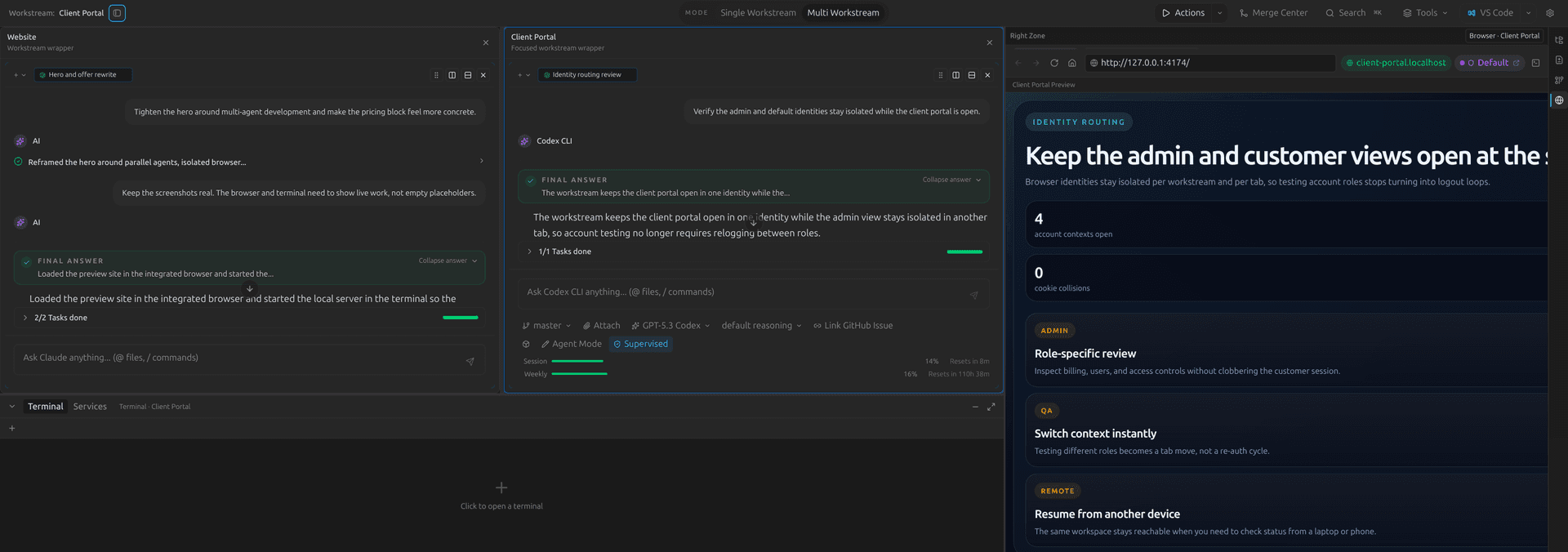Open the VS Code dropdown arrow
This screenshot has width=1568, height=552.
point(1528,13)
